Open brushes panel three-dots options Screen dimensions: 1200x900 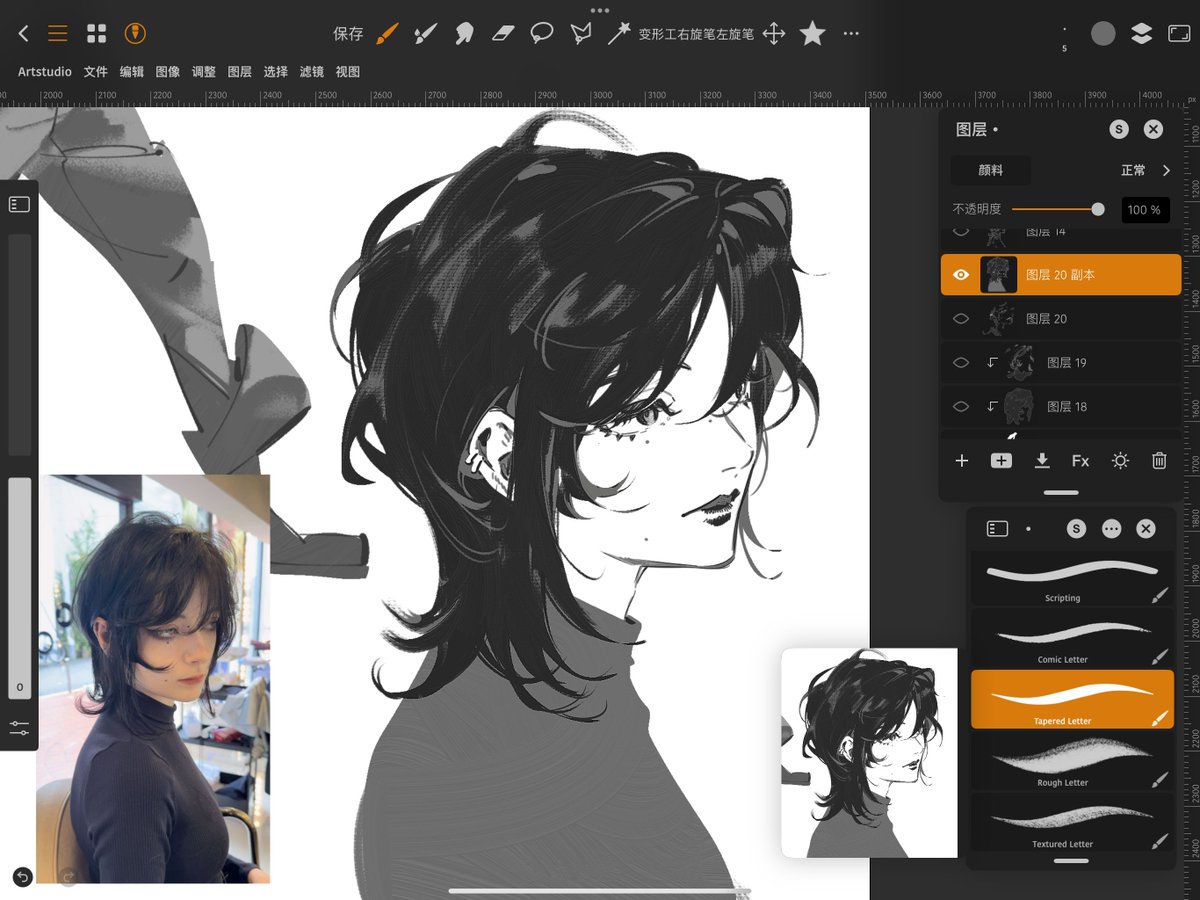click(x=1111, y=529)
